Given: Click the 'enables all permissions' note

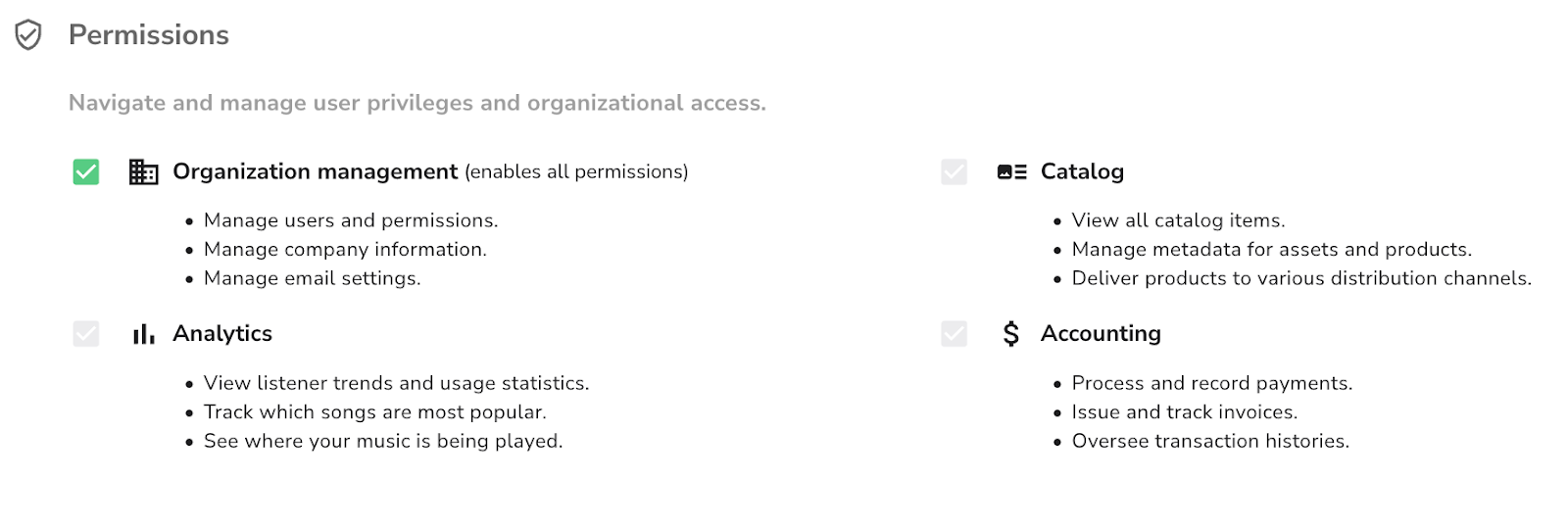Looking at the screenshot, I should [x=576, y=172].
